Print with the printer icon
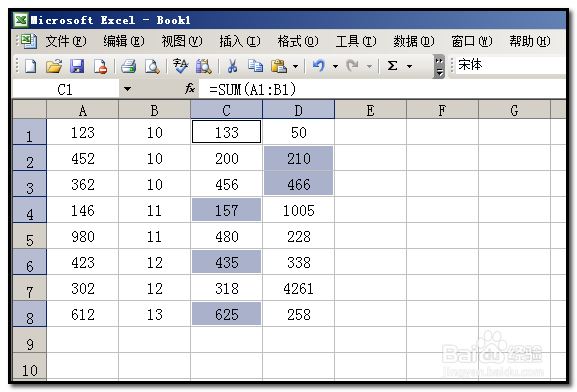 (x=128, y=66)
